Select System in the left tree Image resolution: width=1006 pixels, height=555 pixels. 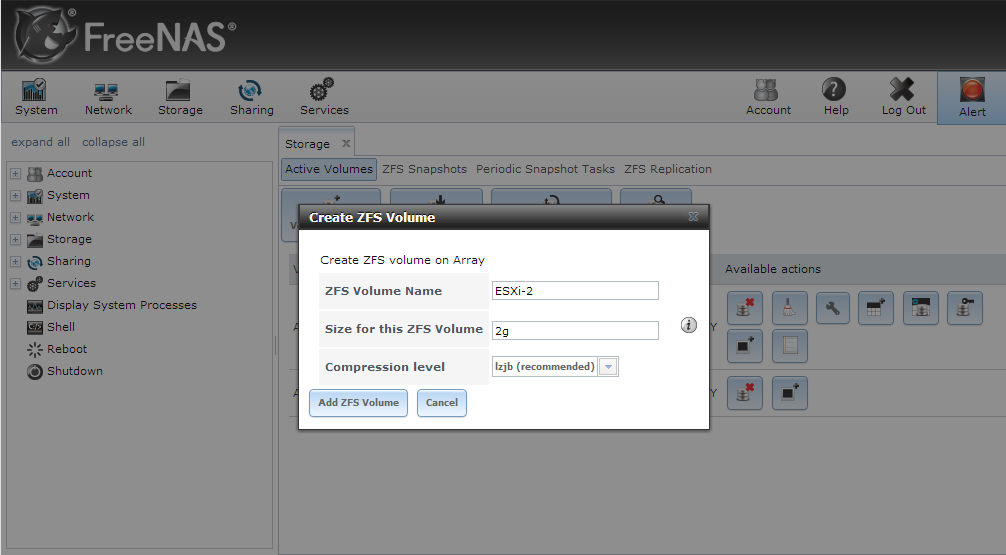point(68,195)
